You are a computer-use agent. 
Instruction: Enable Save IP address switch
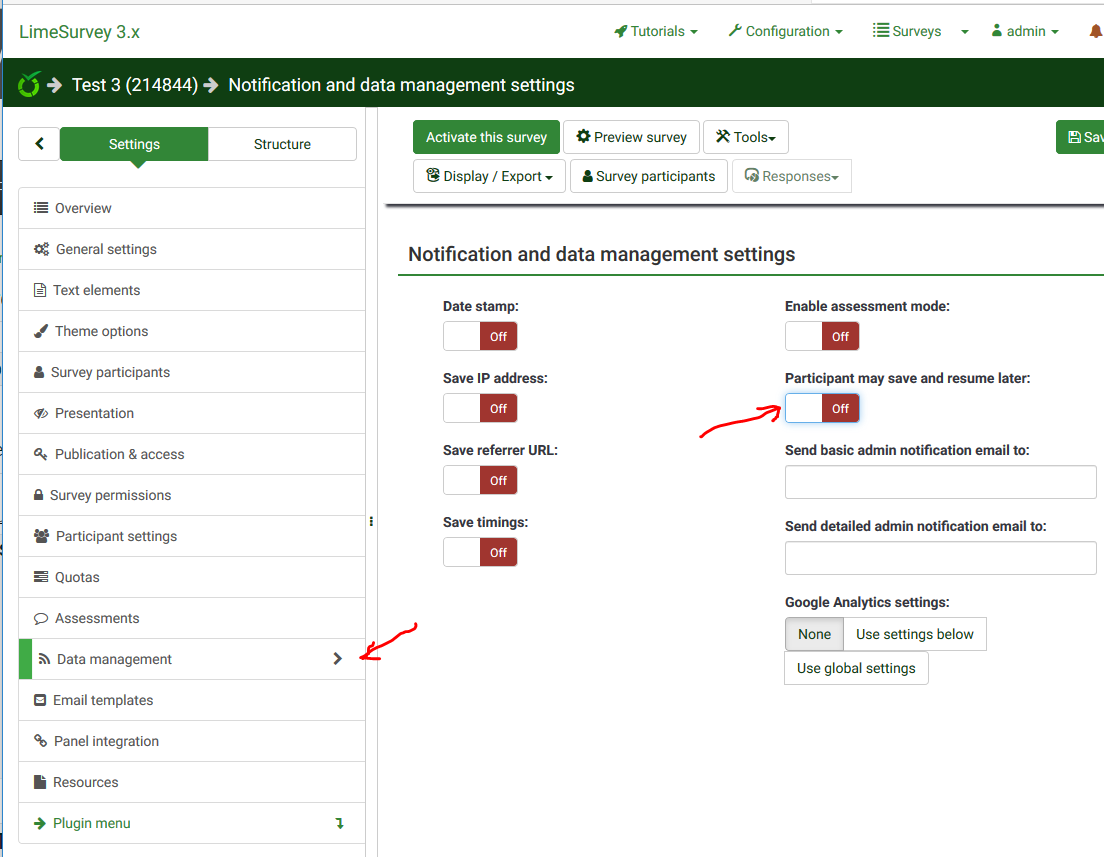tap(480, 408)
